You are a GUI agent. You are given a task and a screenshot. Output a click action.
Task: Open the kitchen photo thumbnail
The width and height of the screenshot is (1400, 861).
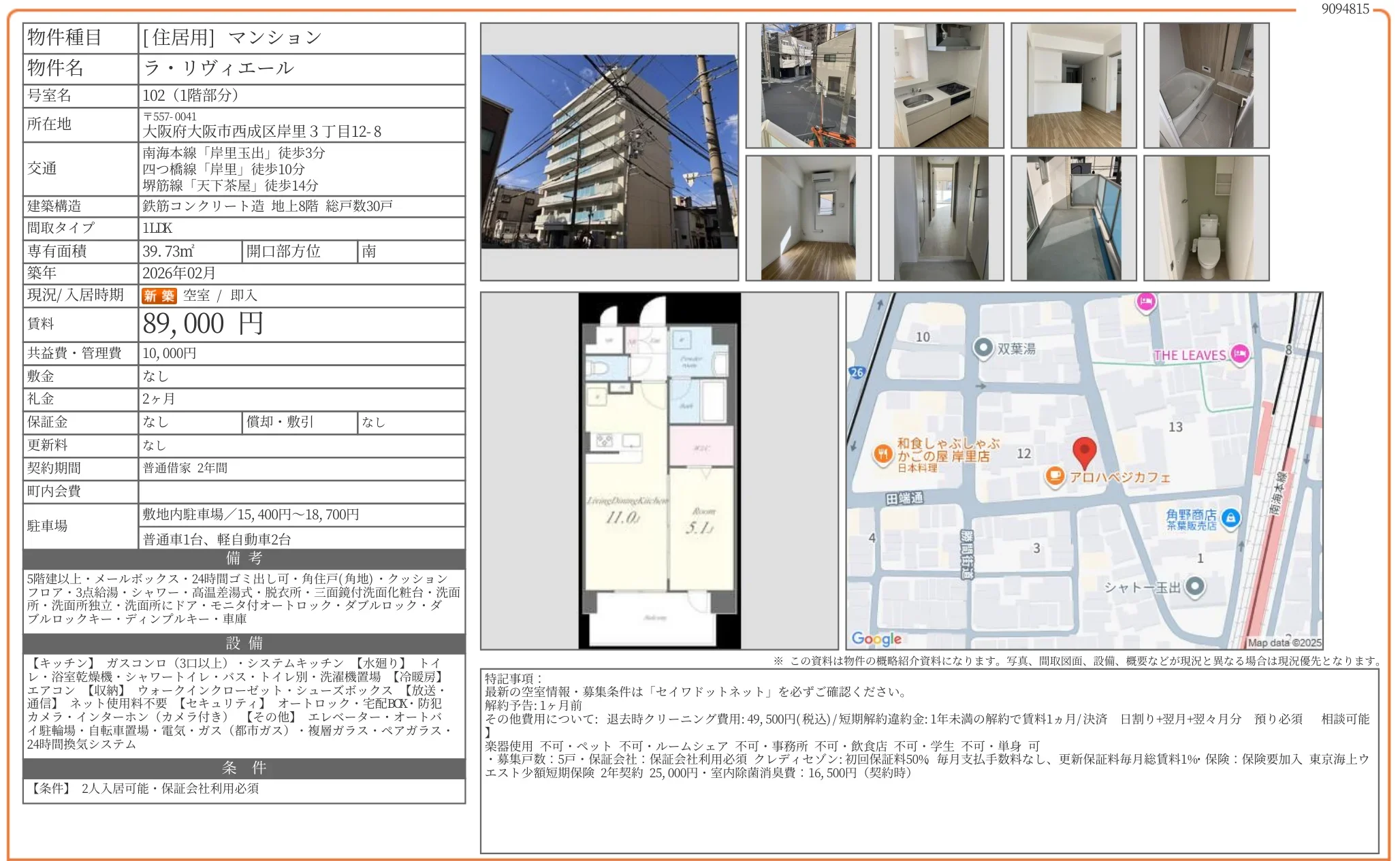[940, 85]
